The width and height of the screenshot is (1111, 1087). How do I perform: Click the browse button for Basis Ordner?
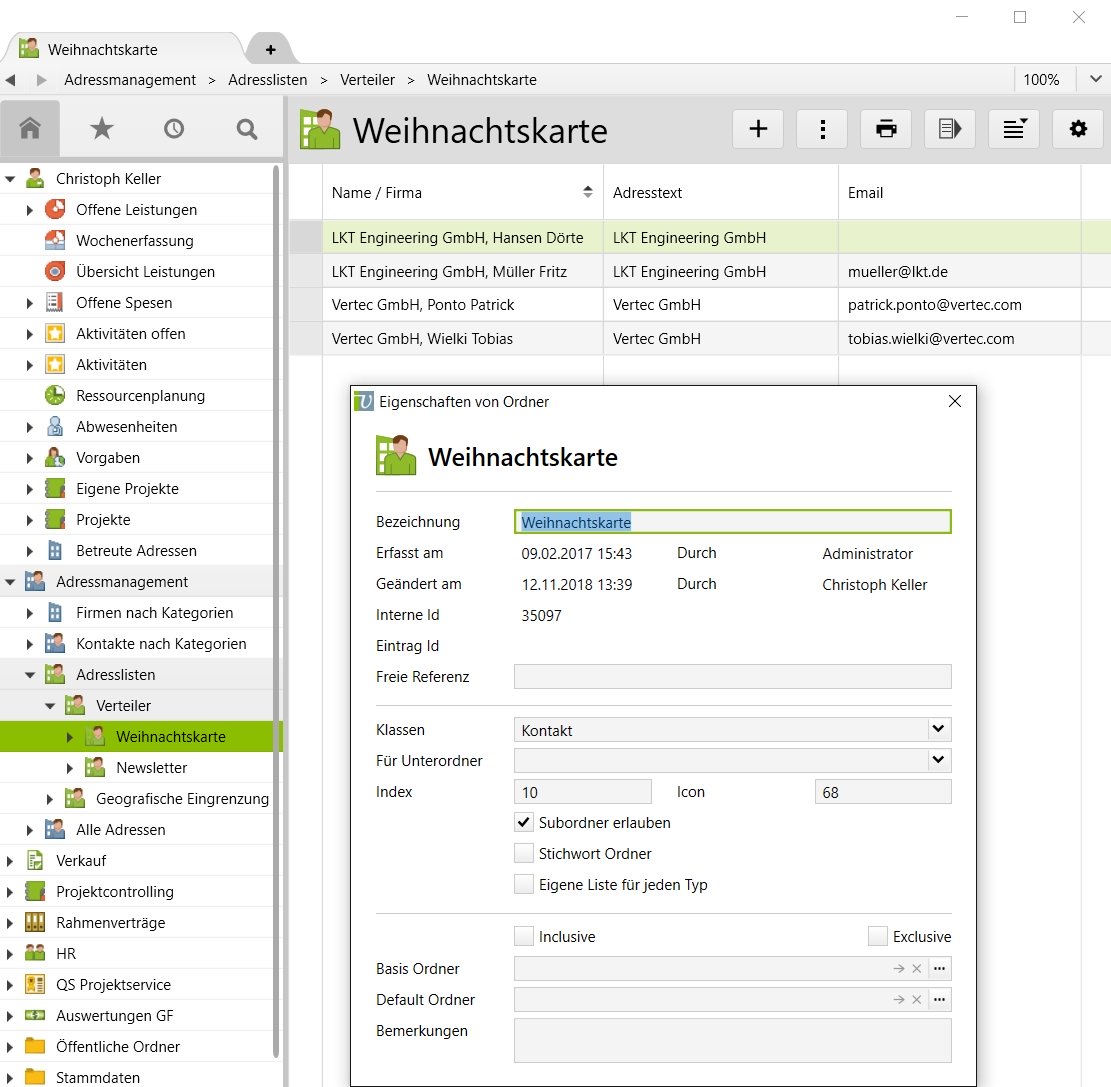pos(939,969)
